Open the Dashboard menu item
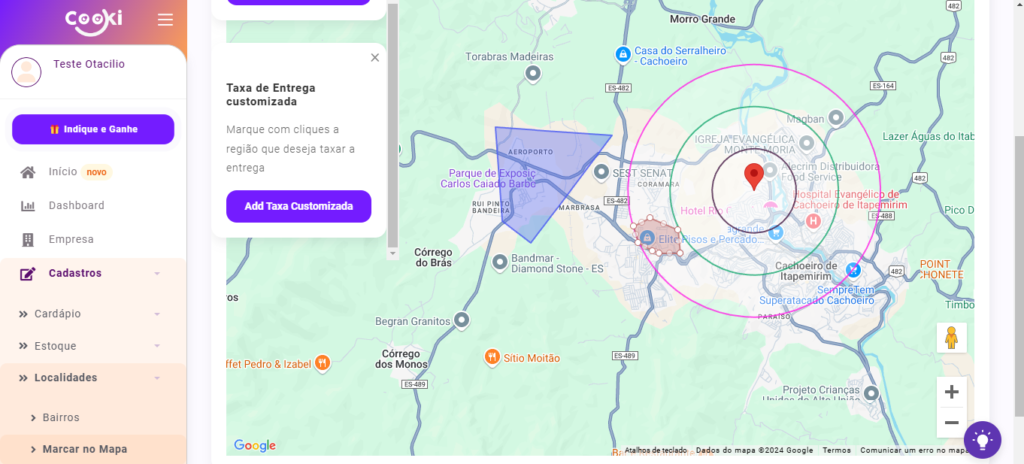The width and height of the screenshot is (1024, 464). pyautogui.click(x=76, y=206)
